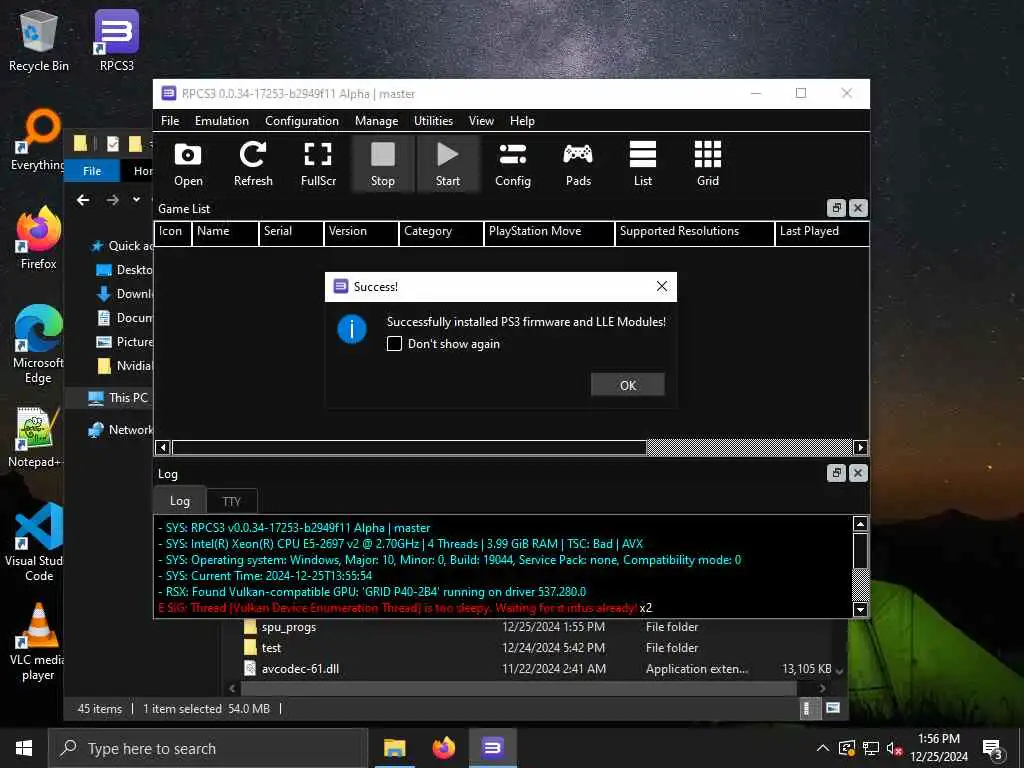This screenshot has height=768, width=1024.
Task: Click the Open toolbar icon in RPCS3
Action: tap(188, 163)
